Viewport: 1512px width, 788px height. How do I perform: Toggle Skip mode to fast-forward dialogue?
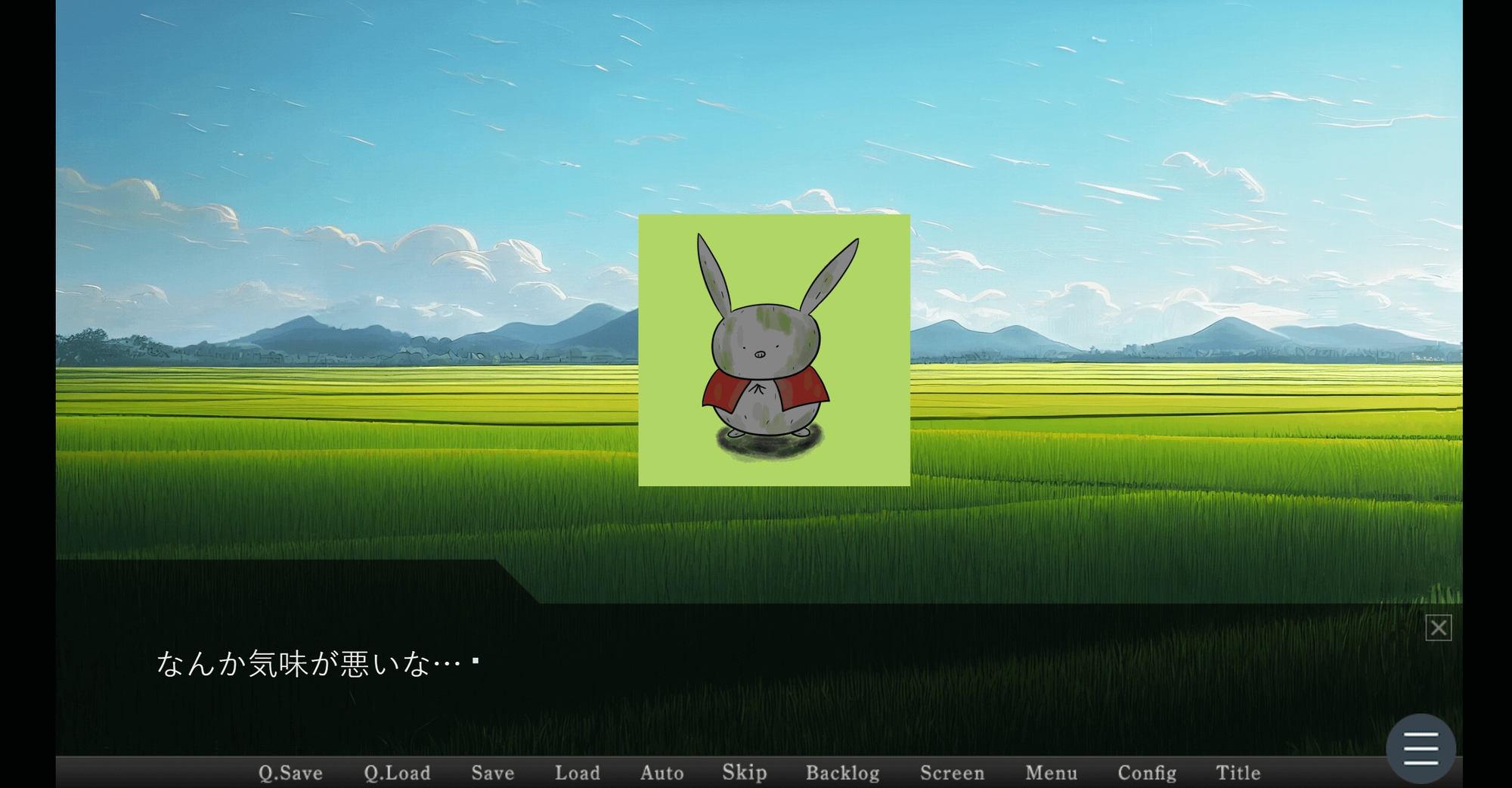[744, 772]
